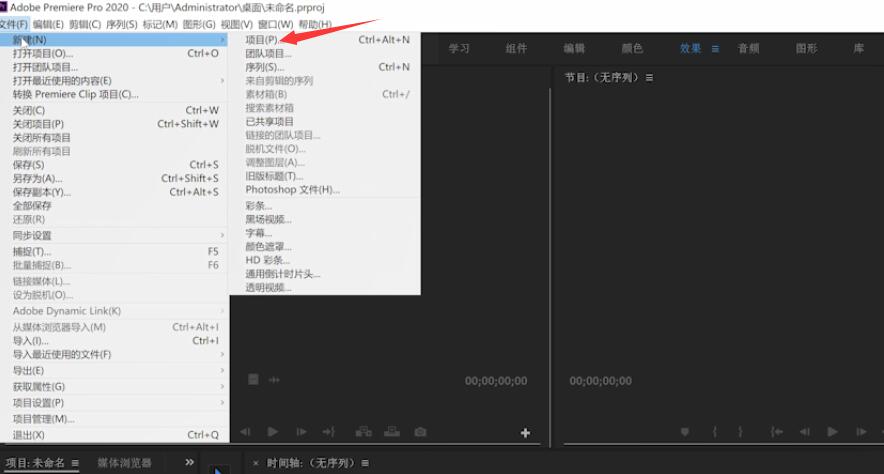The image size is (884, 474).
Task: Open the Timeline panel menu icon
Action: coord(365,463)
